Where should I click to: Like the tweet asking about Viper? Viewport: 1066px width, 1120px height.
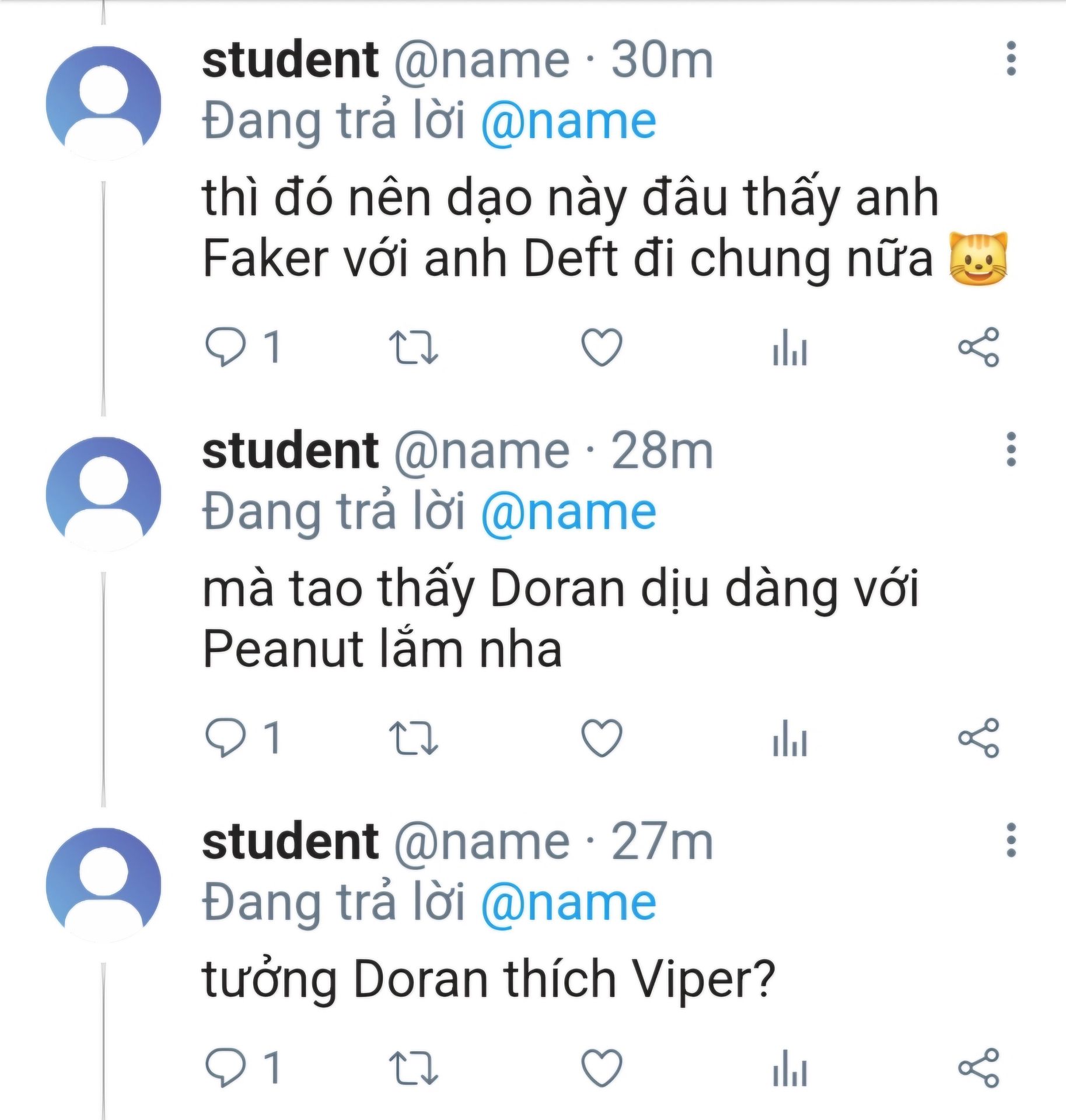(x=602, y=1069)
